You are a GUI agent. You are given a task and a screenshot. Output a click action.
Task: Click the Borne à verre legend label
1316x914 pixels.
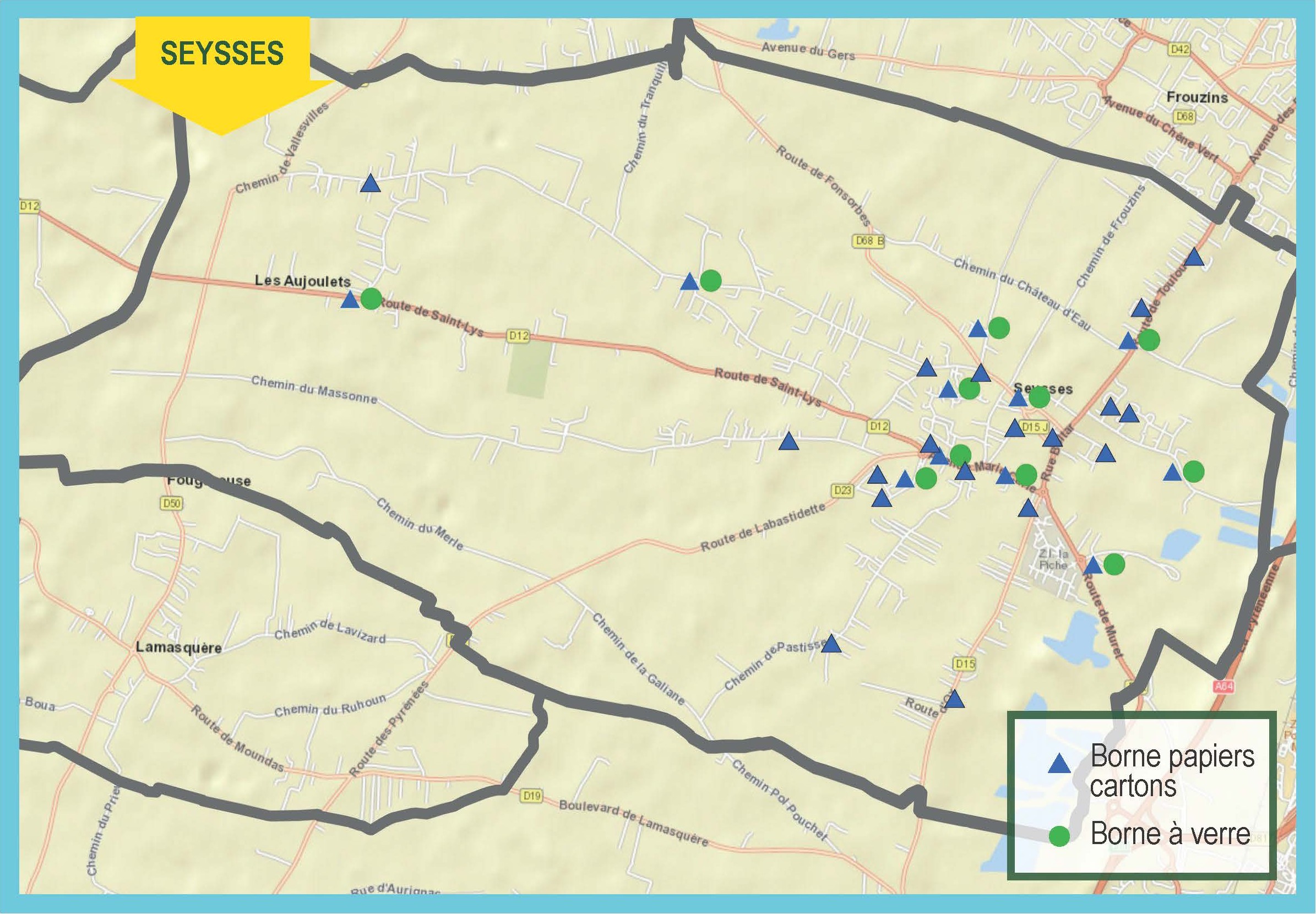(1170, 834)
